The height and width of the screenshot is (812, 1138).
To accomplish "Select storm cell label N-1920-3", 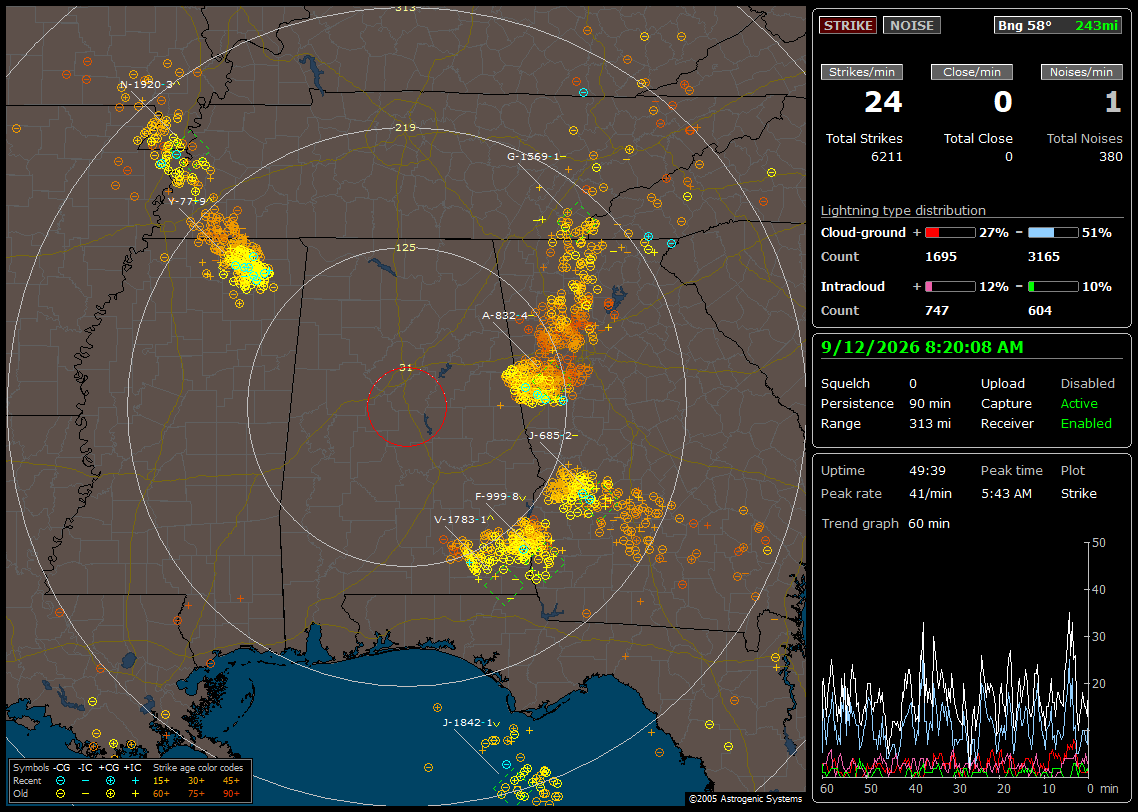I will coord(147,84).
